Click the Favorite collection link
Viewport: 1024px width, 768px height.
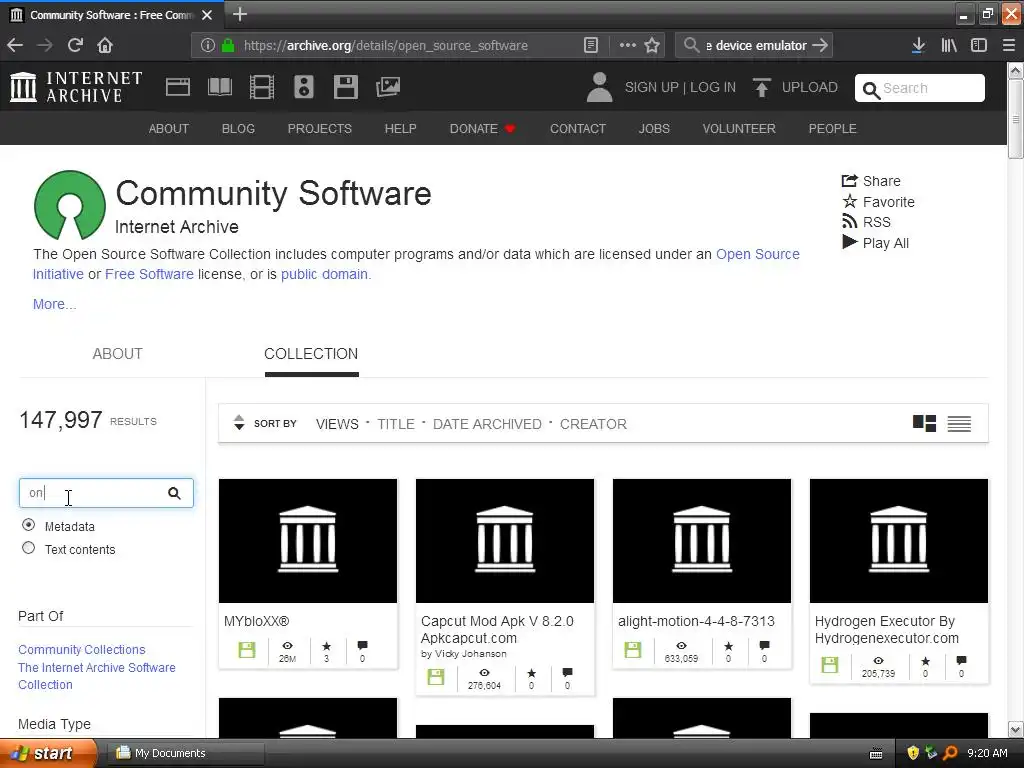click(x=878, y=202)
